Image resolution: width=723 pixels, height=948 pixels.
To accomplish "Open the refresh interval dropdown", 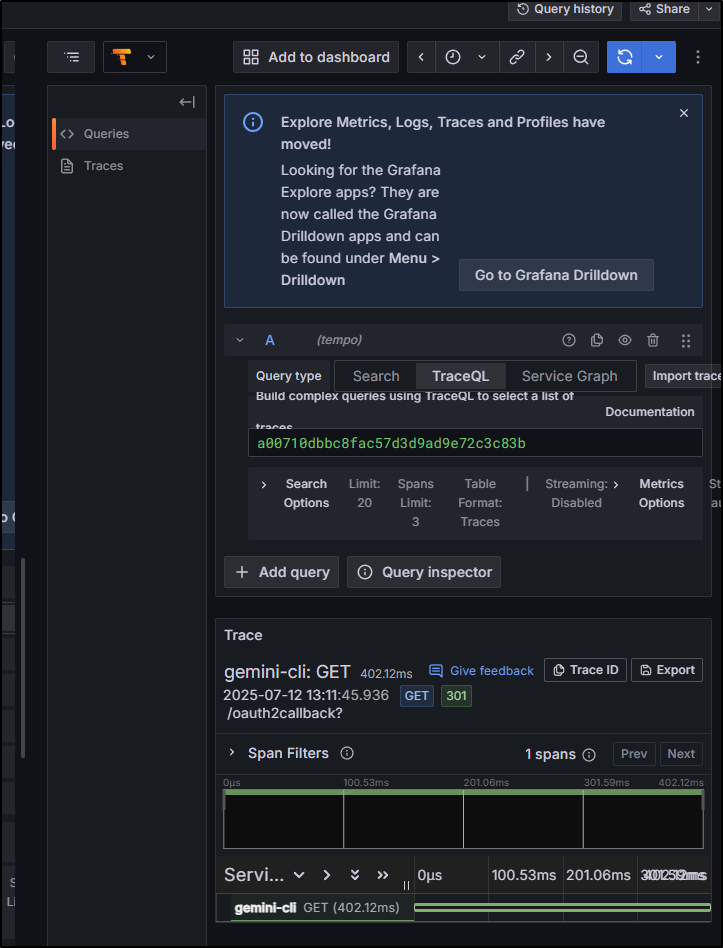I will (660, 57).
